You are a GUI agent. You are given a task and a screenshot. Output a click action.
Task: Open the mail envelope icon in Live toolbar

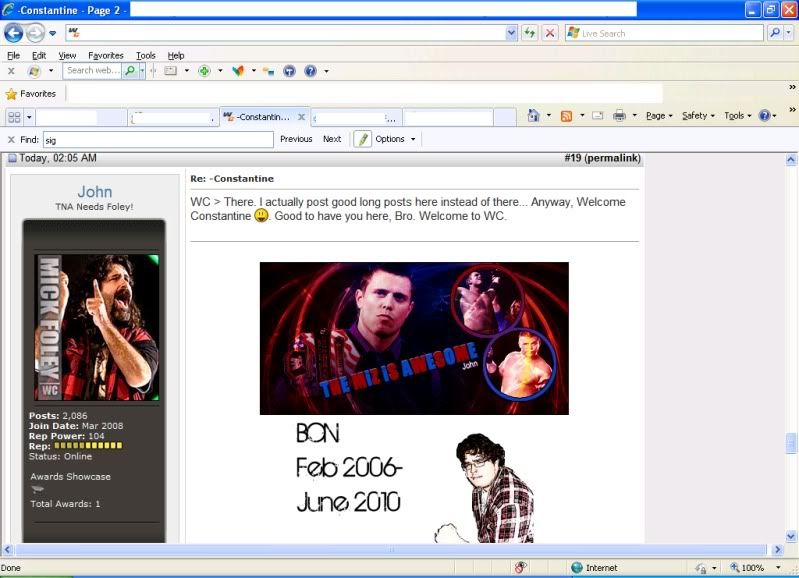171,71
